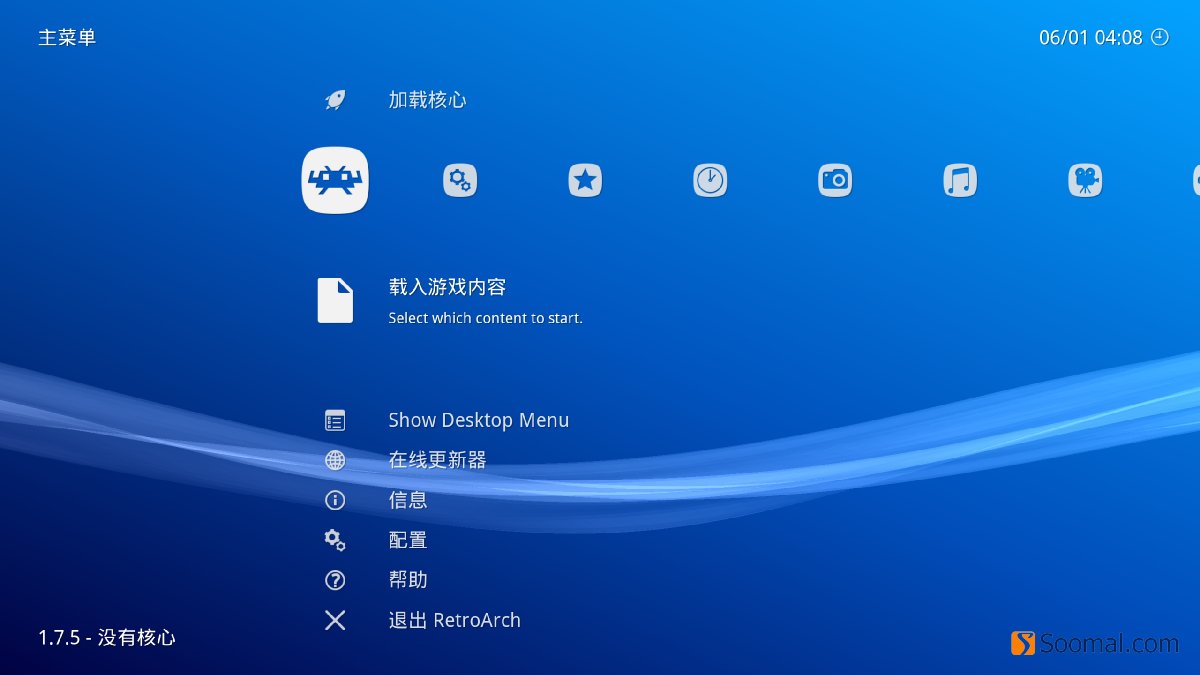Screen dimensions: 1200x675
Task: Select the Load Core rocket icon
Action: click(335, 99)
